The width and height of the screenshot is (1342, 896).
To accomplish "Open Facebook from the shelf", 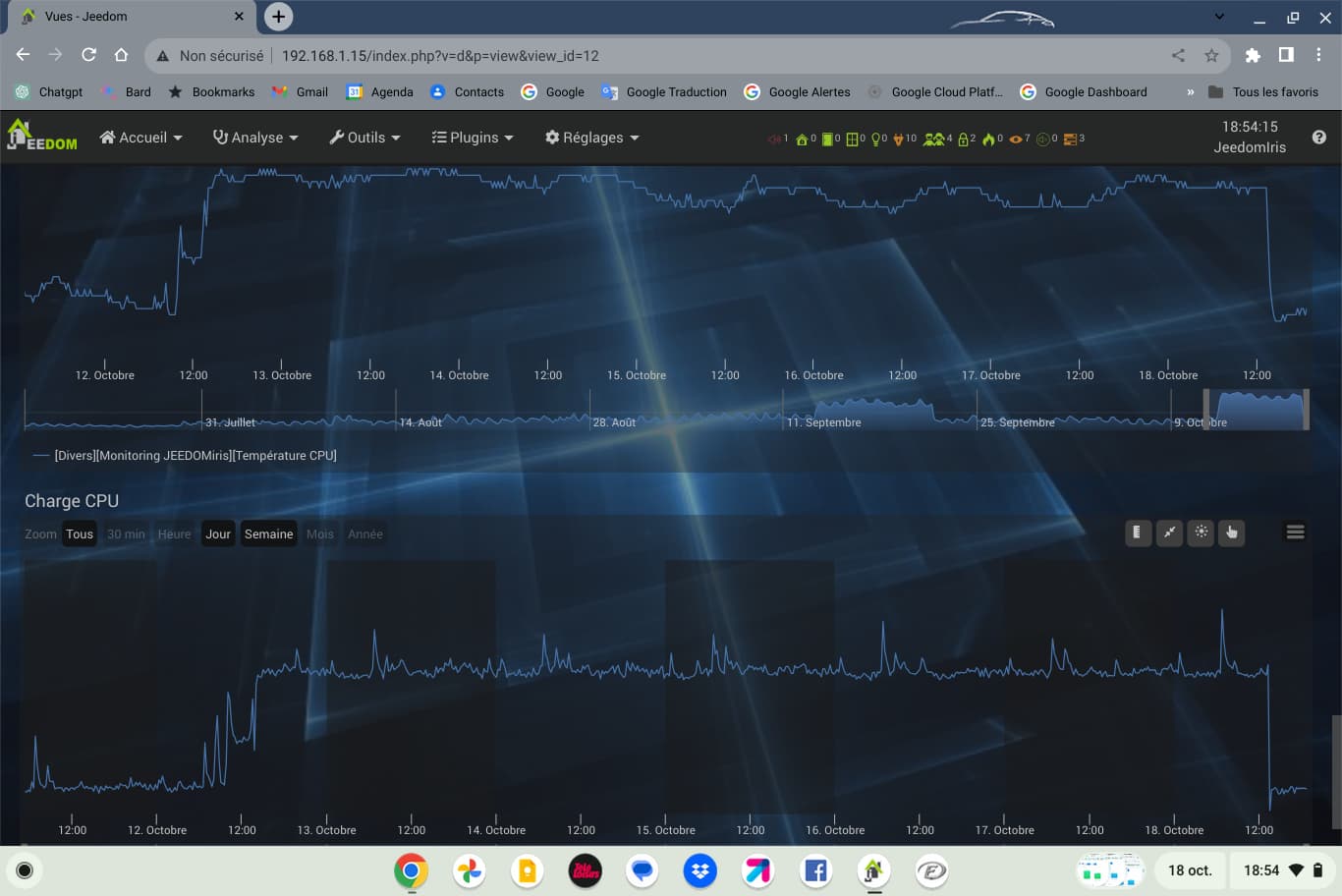I will 815,870.
